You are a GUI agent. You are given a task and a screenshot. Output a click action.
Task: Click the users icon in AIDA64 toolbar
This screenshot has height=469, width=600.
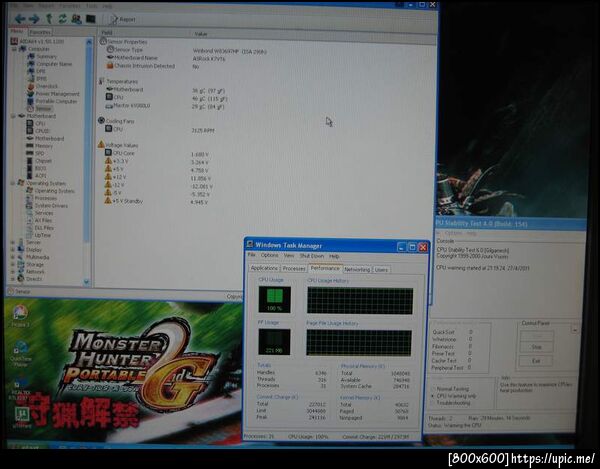click(x=77, y=18)
